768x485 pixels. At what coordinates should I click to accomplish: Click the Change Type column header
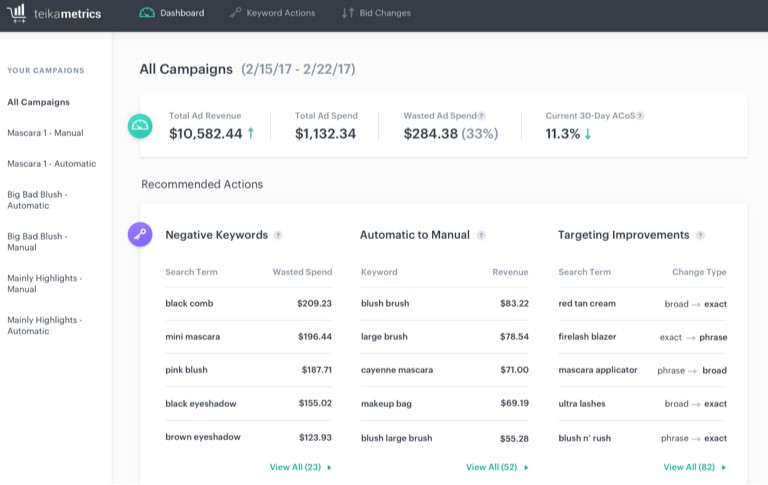(699, 272)
